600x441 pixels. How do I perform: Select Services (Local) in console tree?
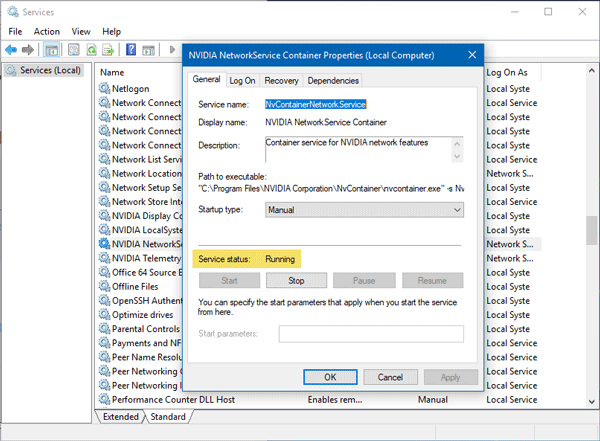tap(44, 70)
